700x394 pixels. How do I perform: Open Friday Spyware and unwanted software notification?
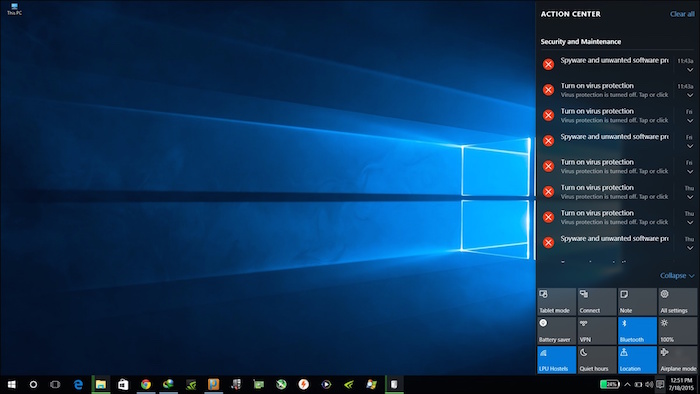coord(617,141)
